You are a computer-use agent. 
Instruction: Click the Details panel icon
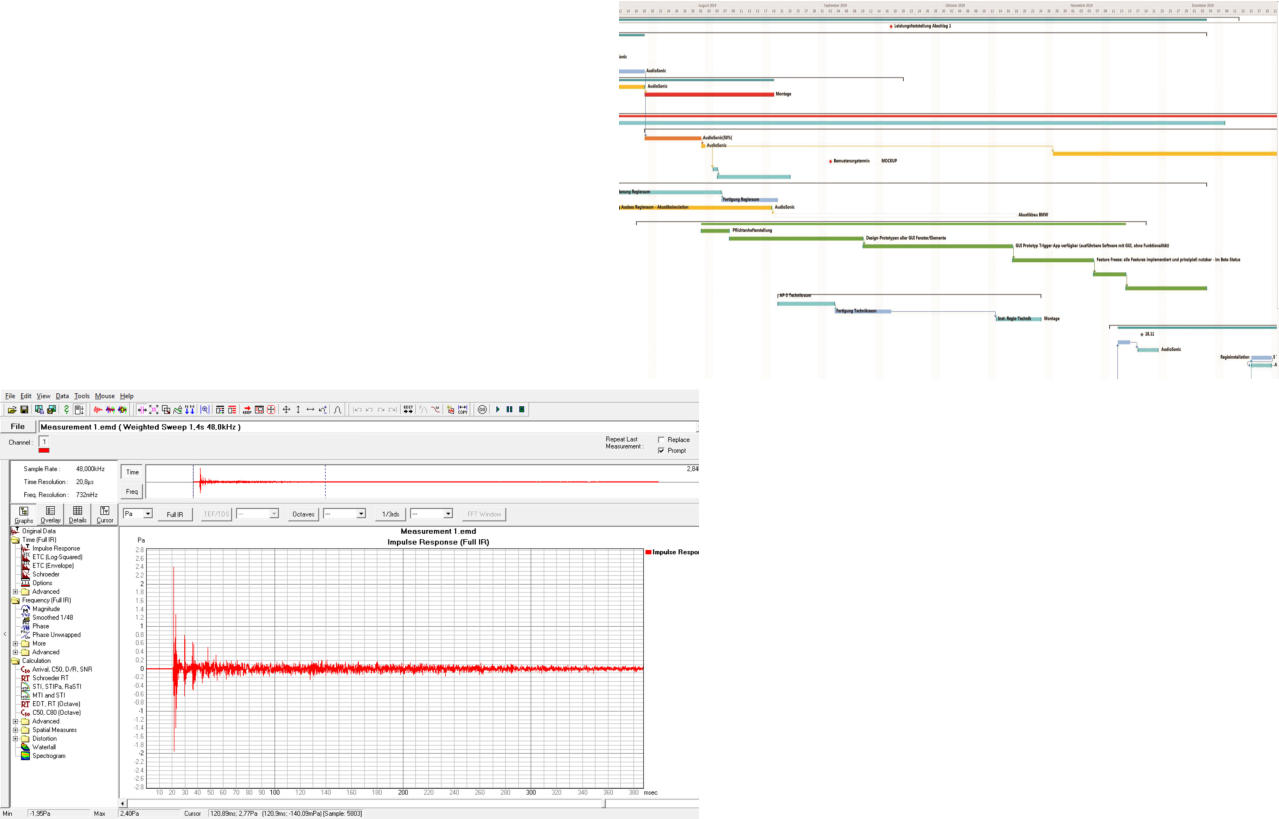pos(78,514)
